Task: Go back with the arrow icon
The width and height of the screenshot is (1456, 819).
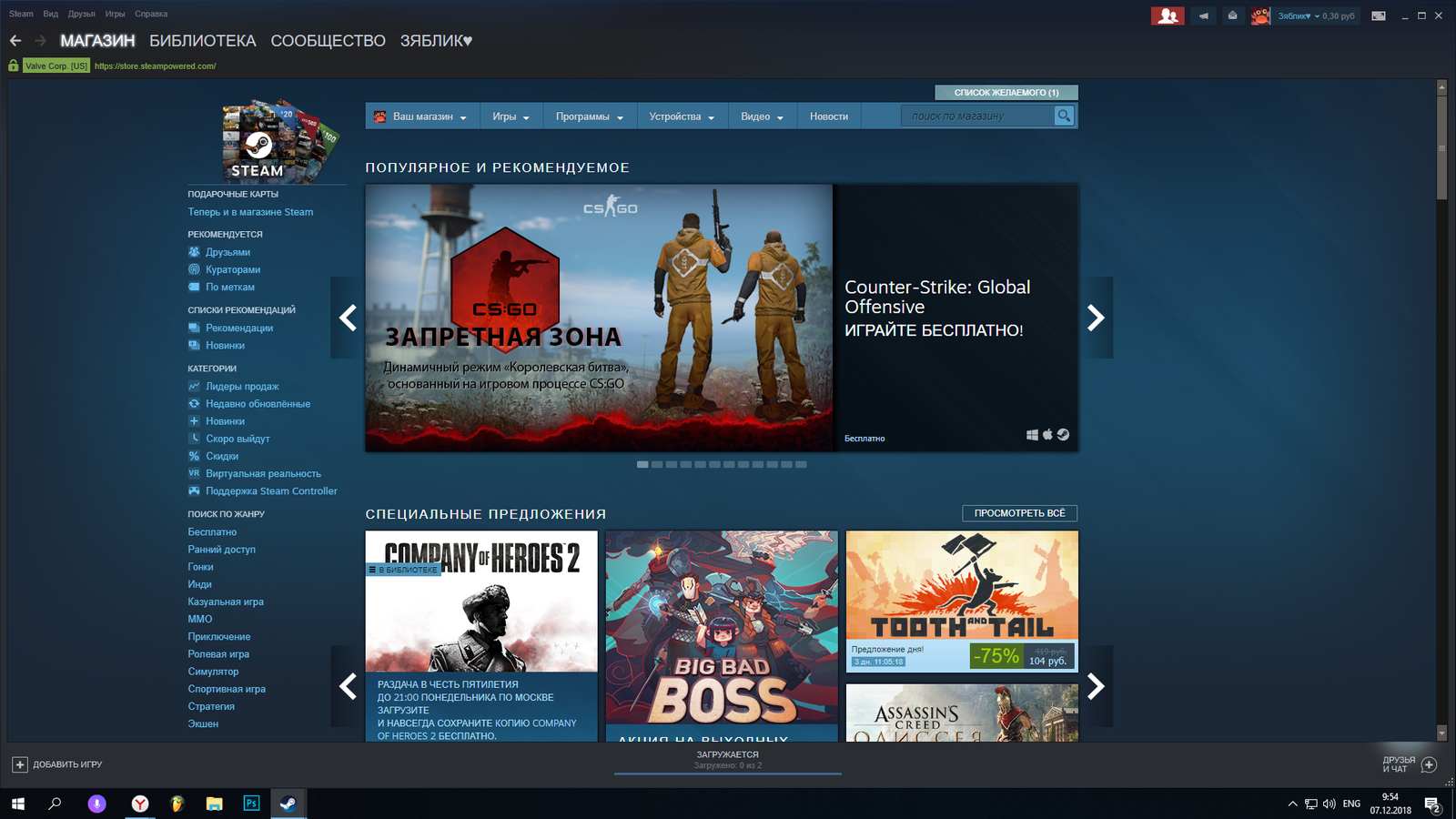Action: click(x=15, y=41)
